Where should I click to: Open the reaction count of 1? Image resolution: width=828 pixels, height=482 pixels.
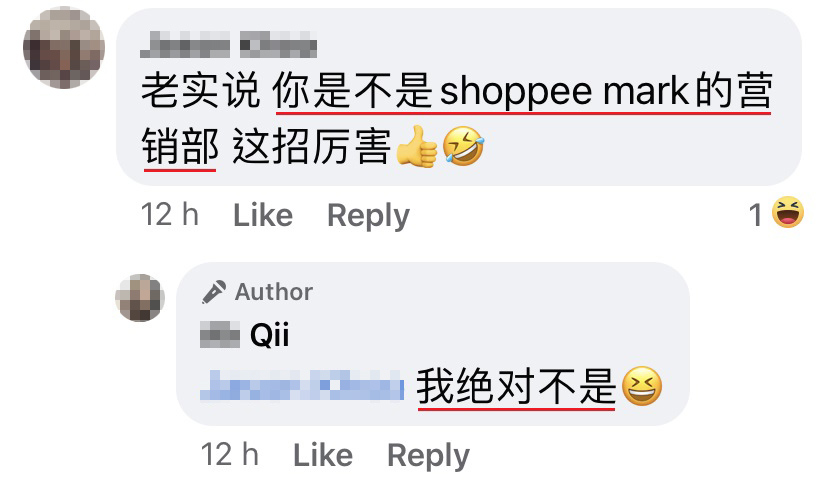pos(756,215)
